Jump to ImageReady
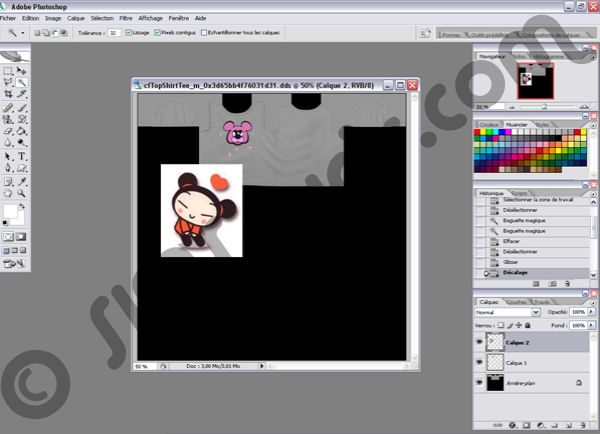600x434 pixels. tap(14, 263)
